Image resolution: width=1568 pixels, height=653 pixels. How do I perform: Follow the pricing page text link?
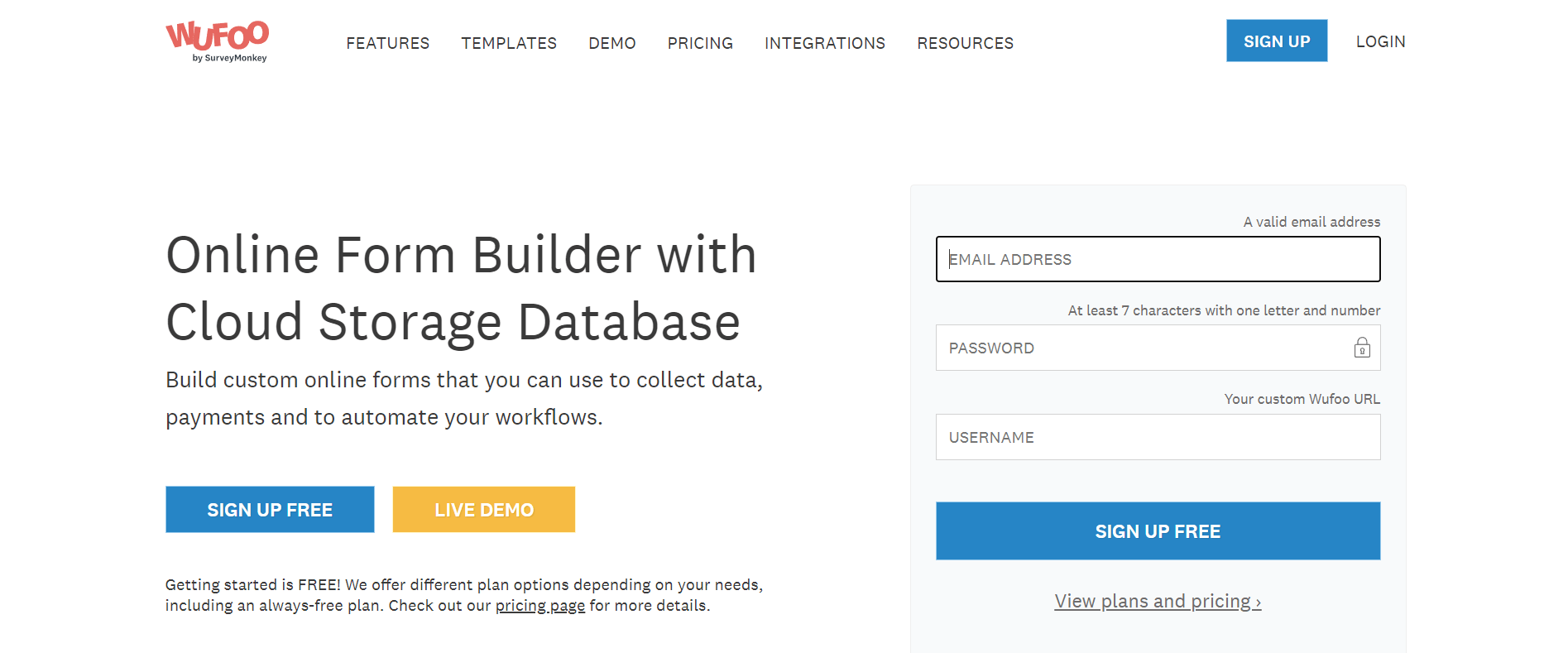(540, 606)
